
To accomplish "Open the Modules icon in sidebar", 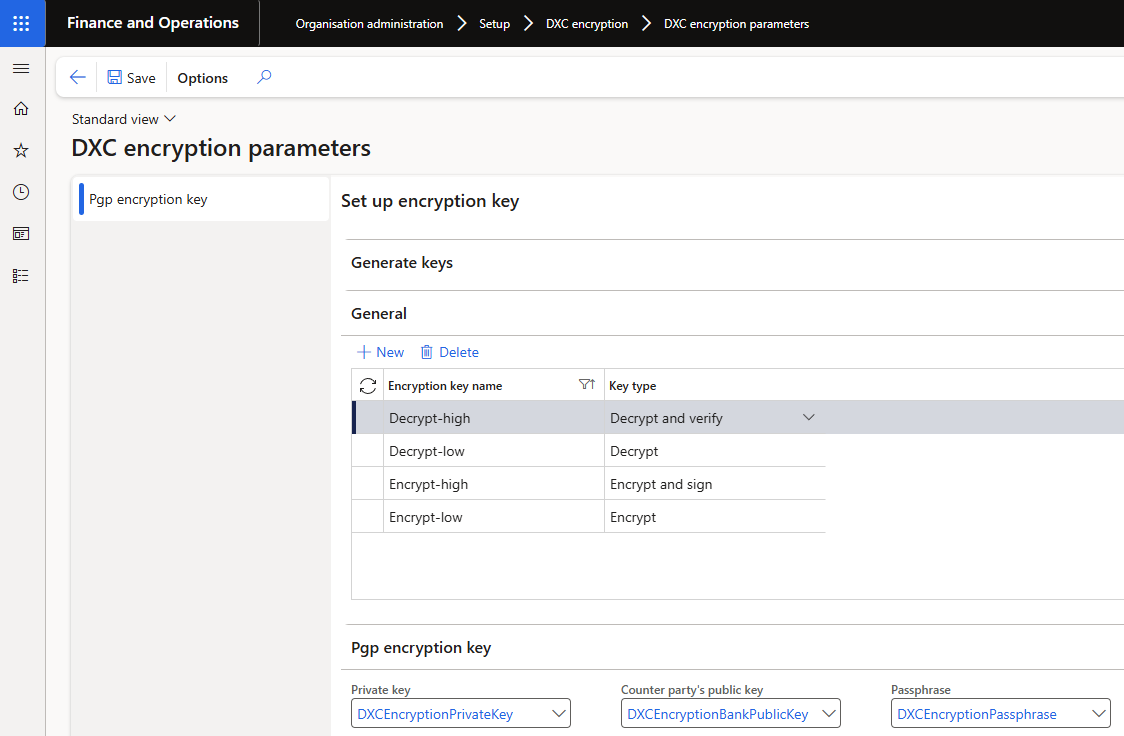I will [21, 275].
